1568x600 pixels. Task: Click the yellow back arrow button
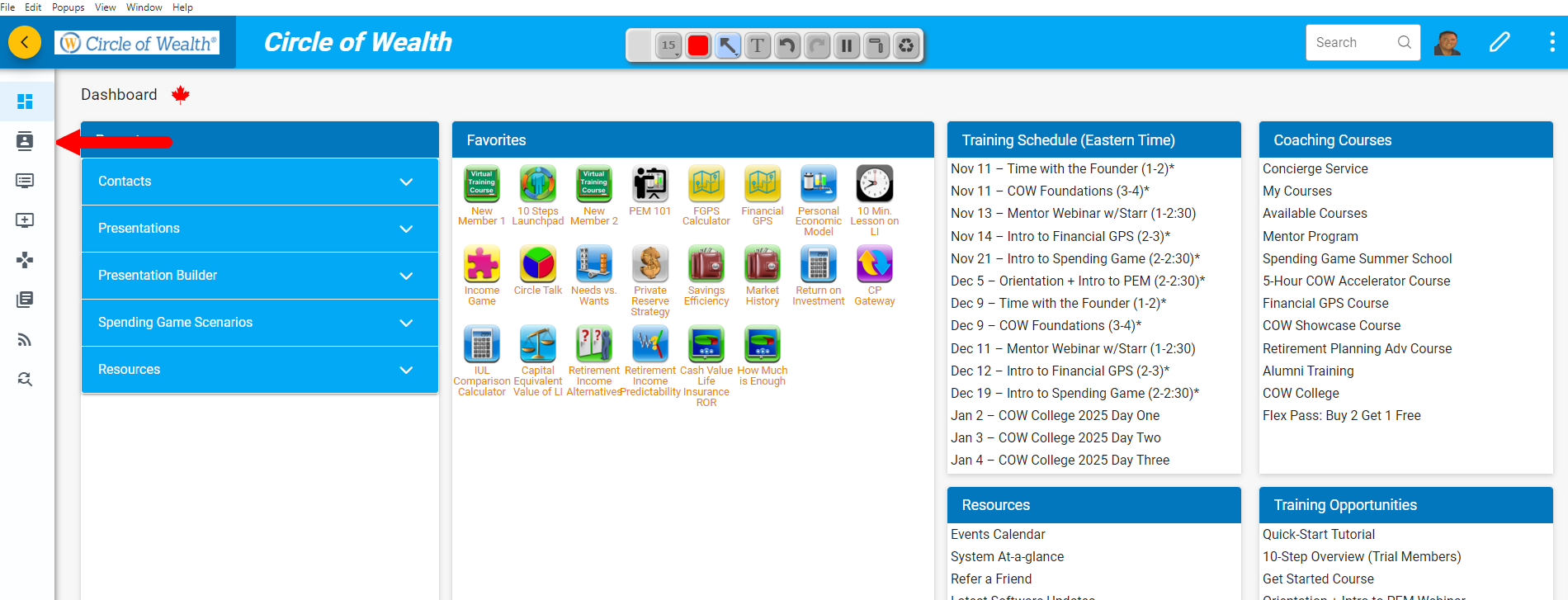pos(25,41)
